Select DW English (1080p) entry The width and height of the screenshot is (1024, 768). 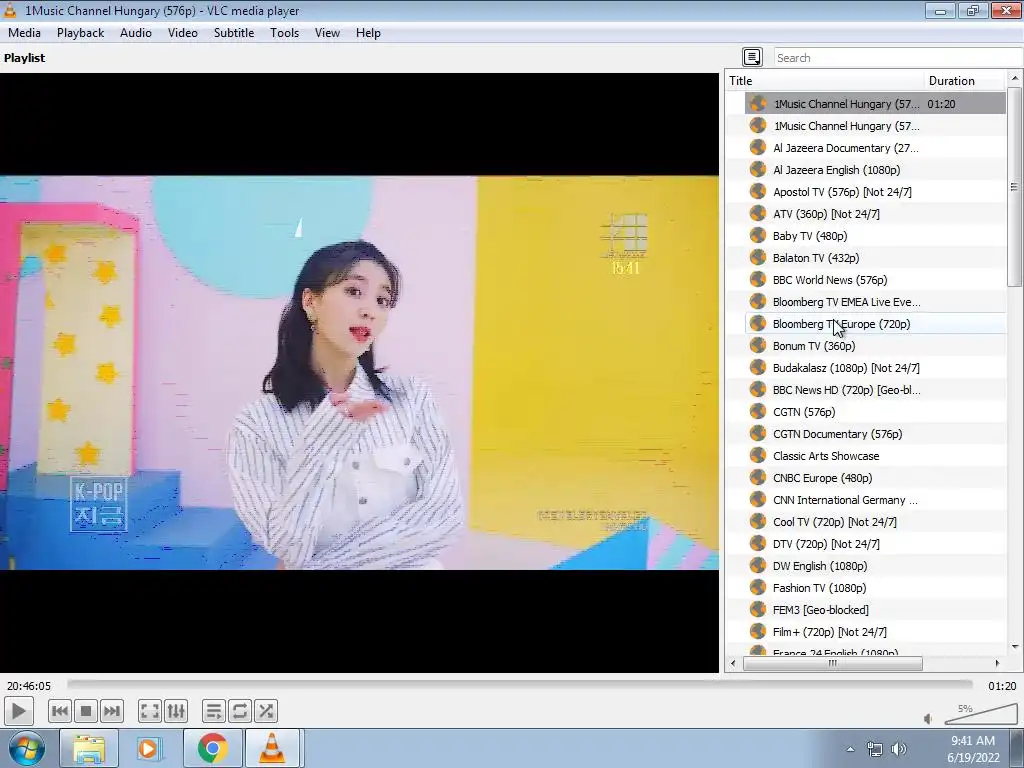[x=875, y=566]
